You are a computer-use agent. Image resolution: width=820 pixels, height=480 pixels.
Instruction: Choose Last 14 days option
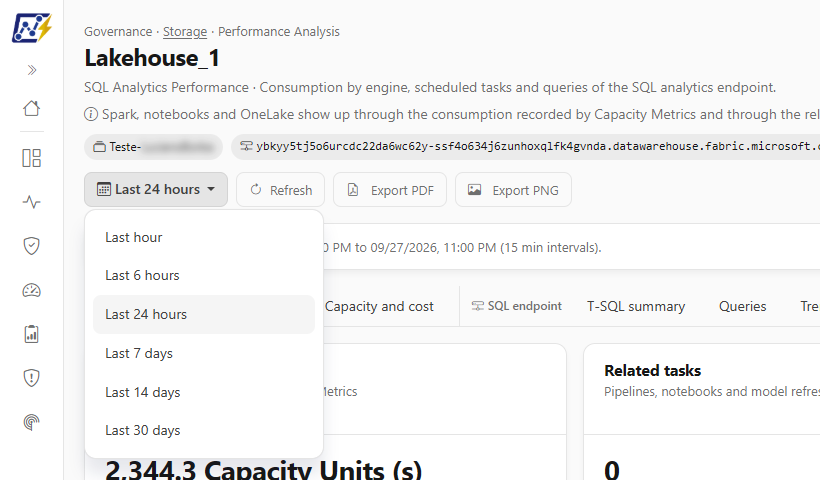coord(203,392)
